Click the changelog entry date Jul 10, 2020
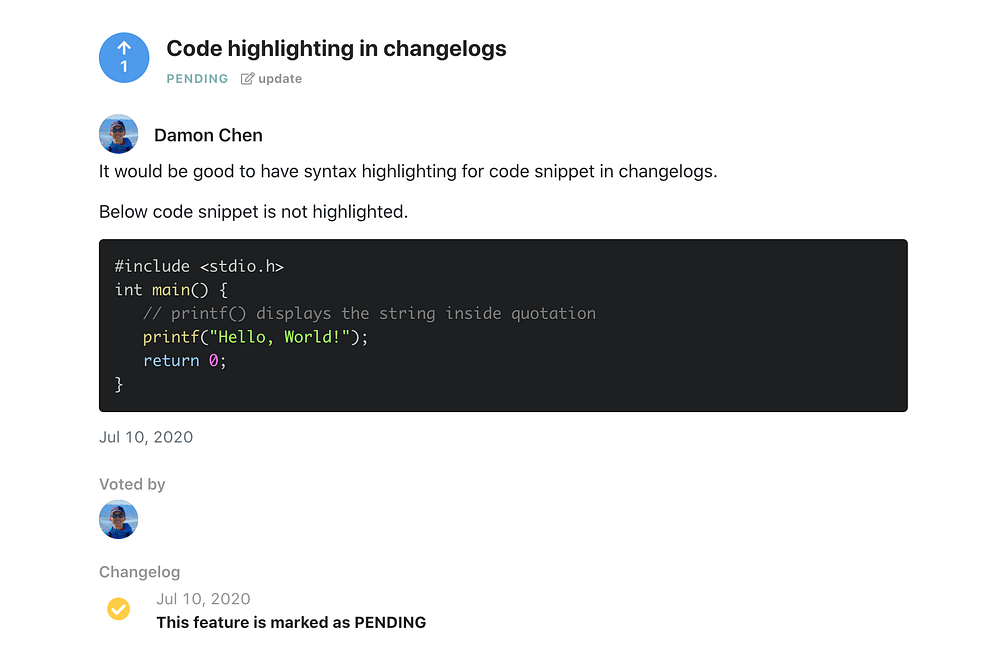The height and width of the screenshot is (649, 1000). click(x=203, y=599)
